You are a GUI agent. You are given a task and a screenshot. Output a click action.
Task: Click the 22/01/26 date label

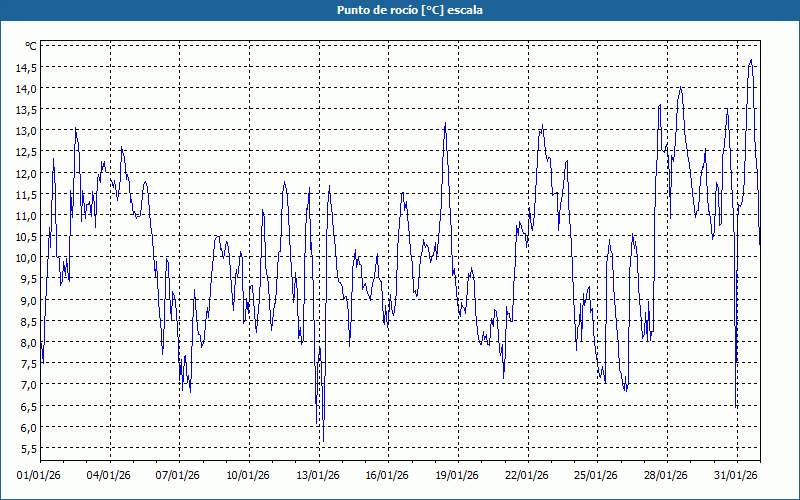(527, 476)
